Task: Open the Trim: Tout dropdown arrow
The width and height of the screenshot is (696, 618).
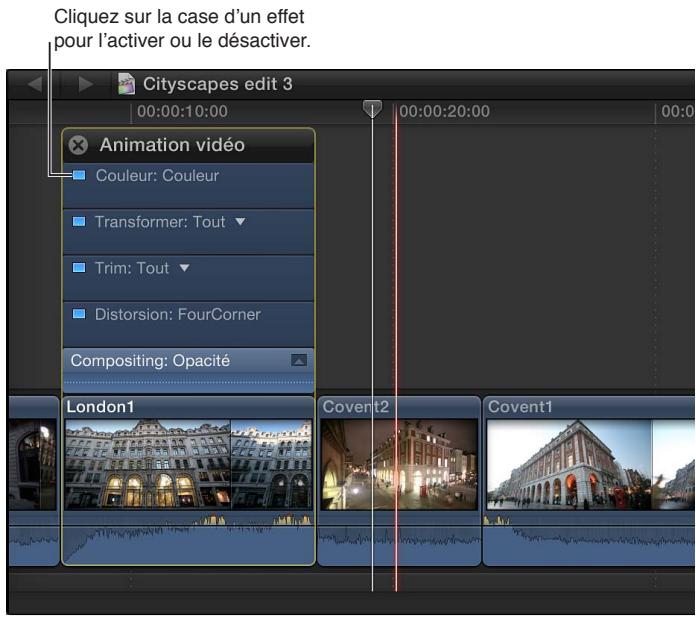Action: pyautogui.click(x=184, y=268)
